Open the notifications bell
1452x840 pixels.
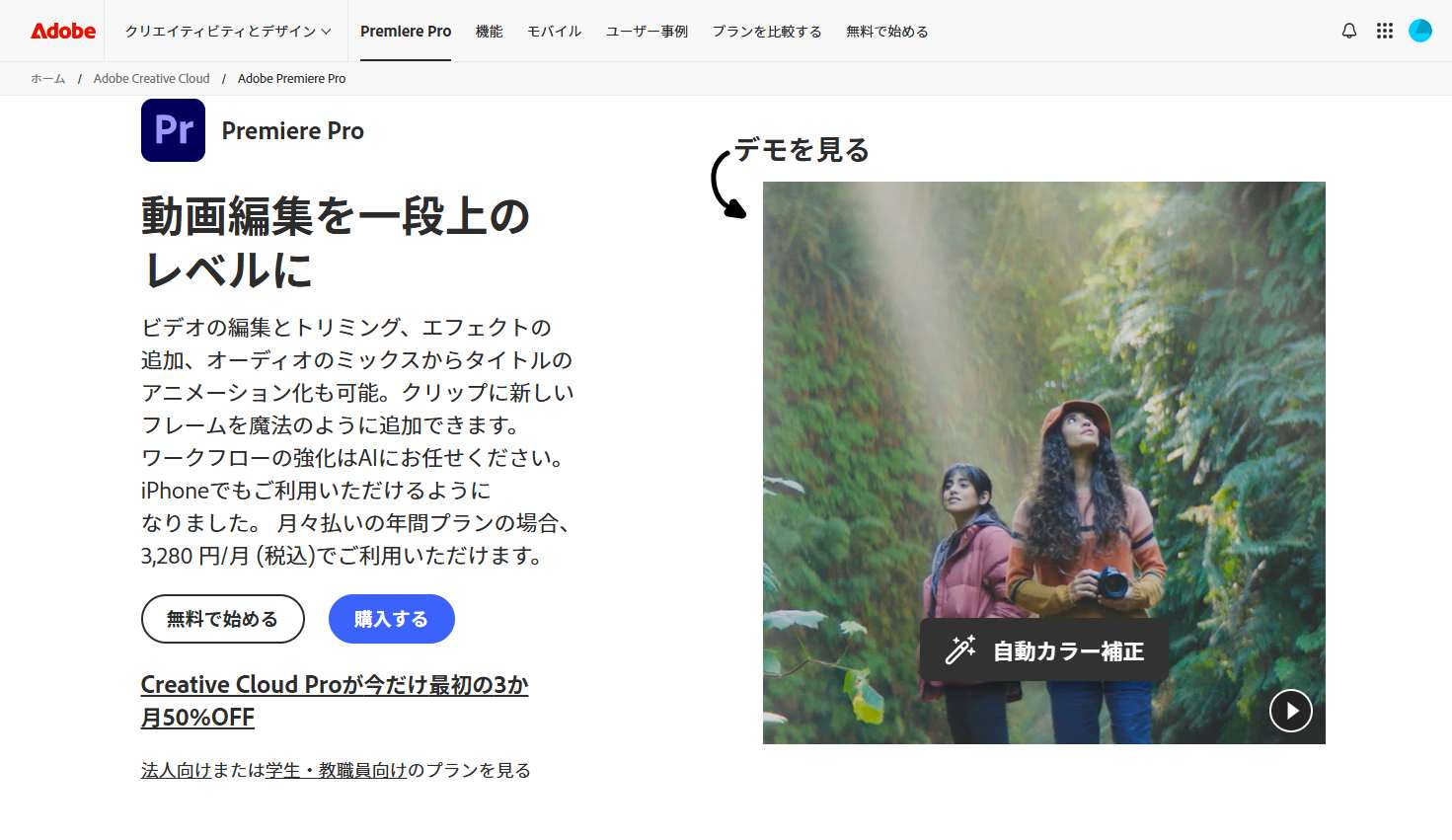click(1349, 31)
